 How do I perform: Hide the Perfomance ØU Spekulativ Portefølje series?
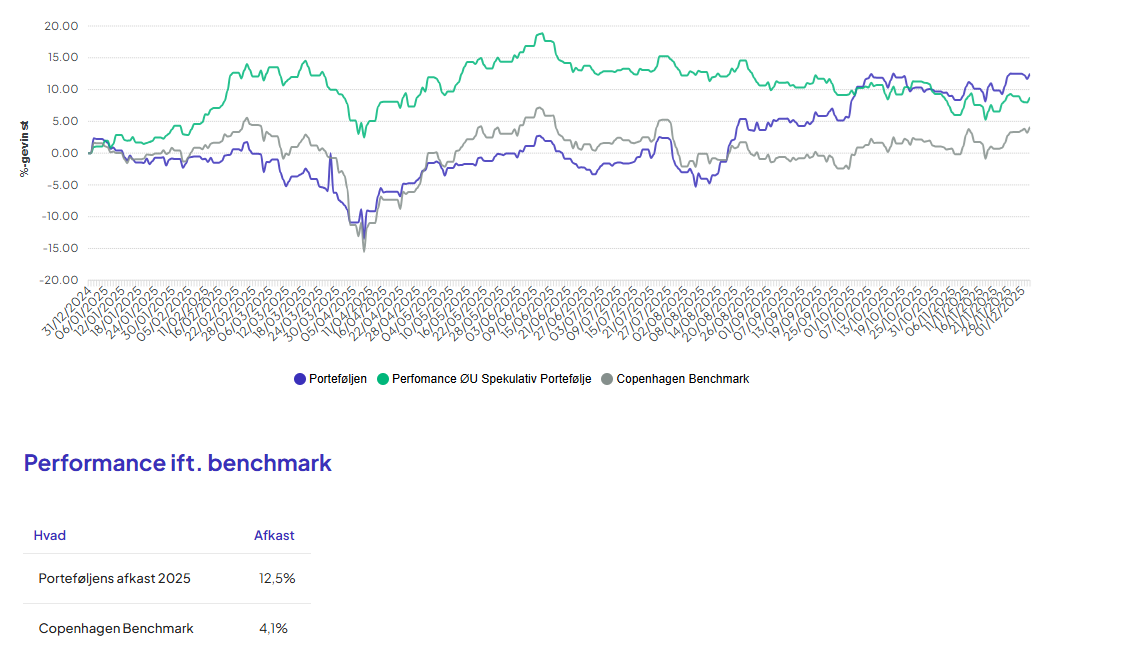[x=491, y=379]
